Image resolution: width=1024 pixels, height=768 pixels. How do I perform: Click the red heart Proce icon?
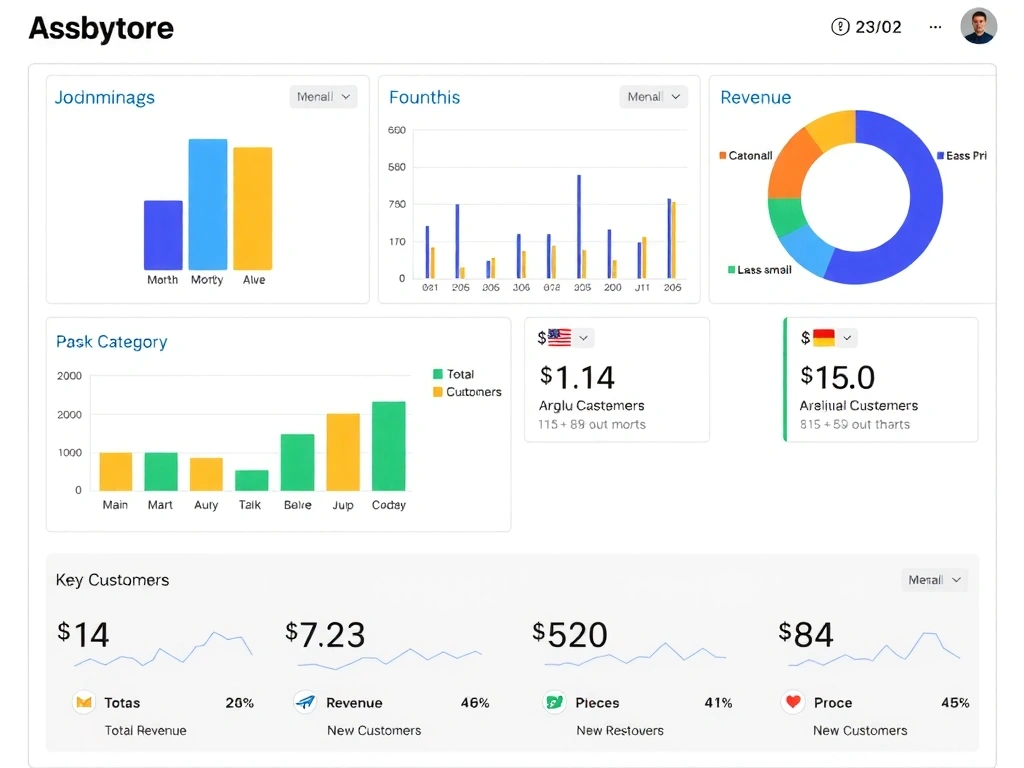[793, 703]
